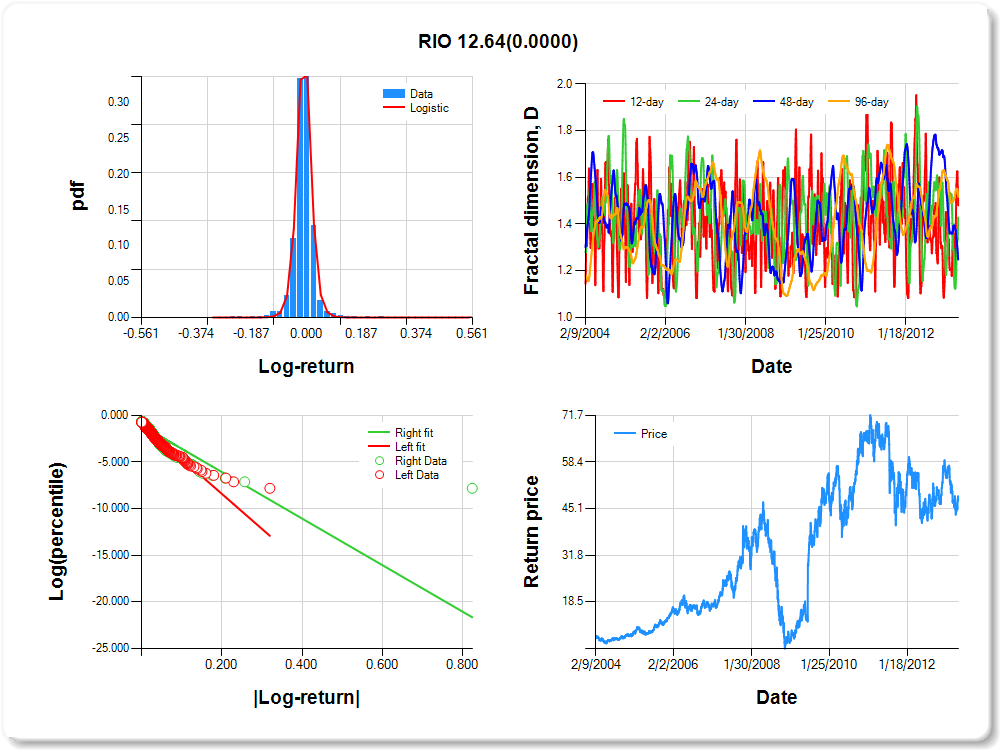Select the 12-day legend entry

click(640, 102)
